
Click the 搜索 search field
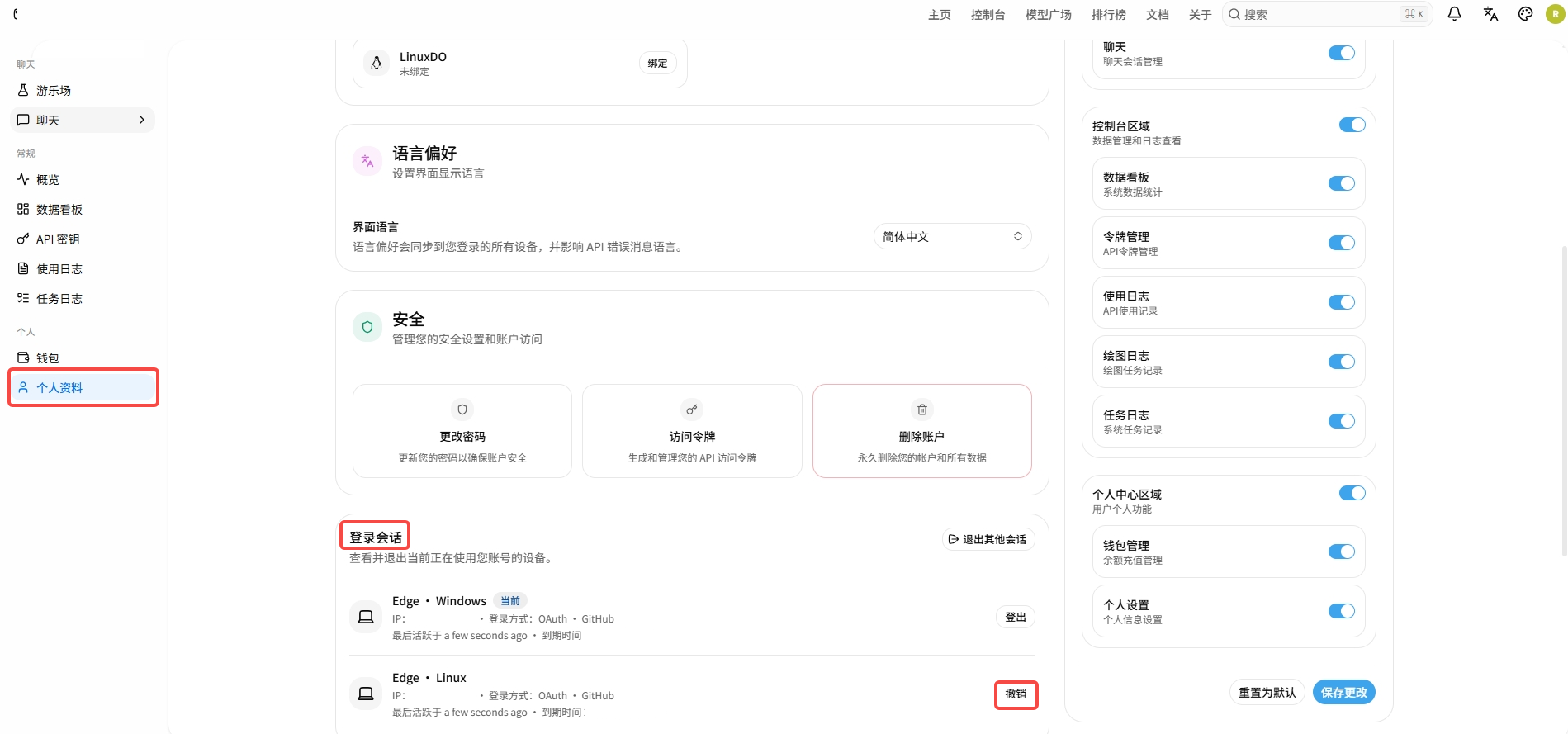(x=1327, y=14)
